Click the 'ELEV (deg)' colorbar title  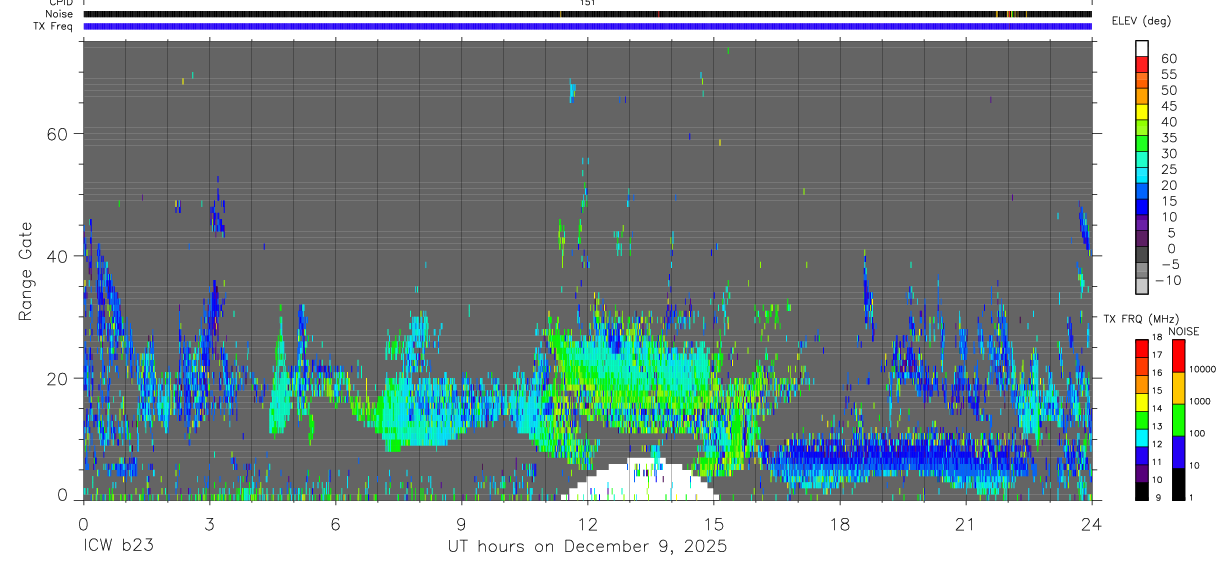coord(1141,21)
